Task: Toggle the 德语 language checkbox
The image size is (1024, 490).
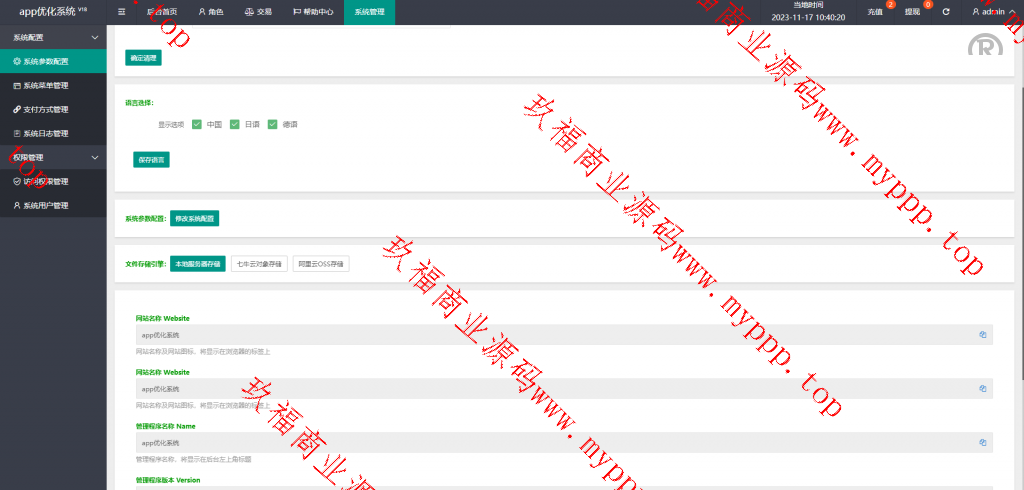Action: tap(272, 124)
